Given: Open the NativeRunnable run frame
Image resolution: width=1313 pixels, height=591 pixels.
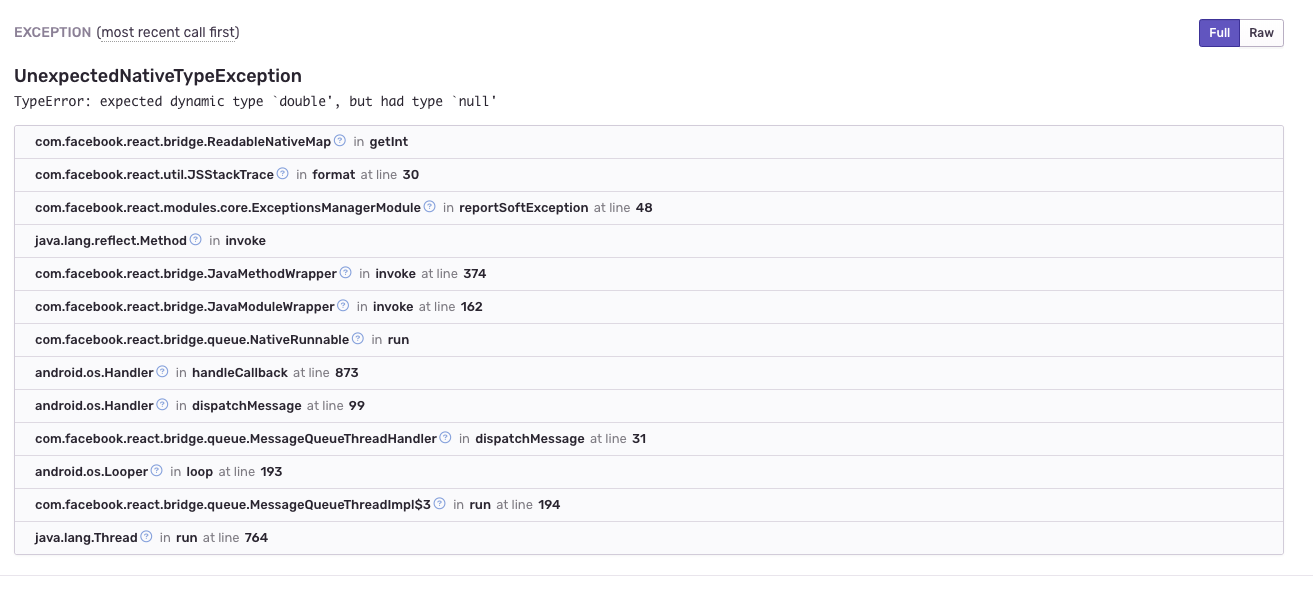Looking at the screenshot, I should [649, 340].
